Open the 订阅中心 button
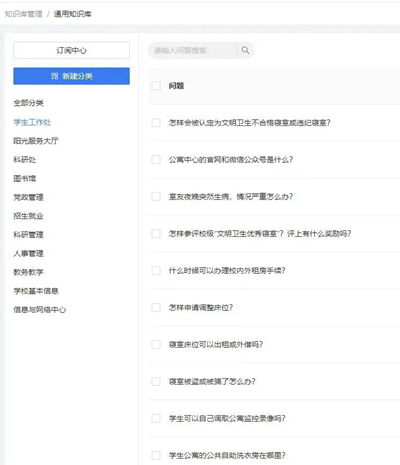 (x=71, y=50)
